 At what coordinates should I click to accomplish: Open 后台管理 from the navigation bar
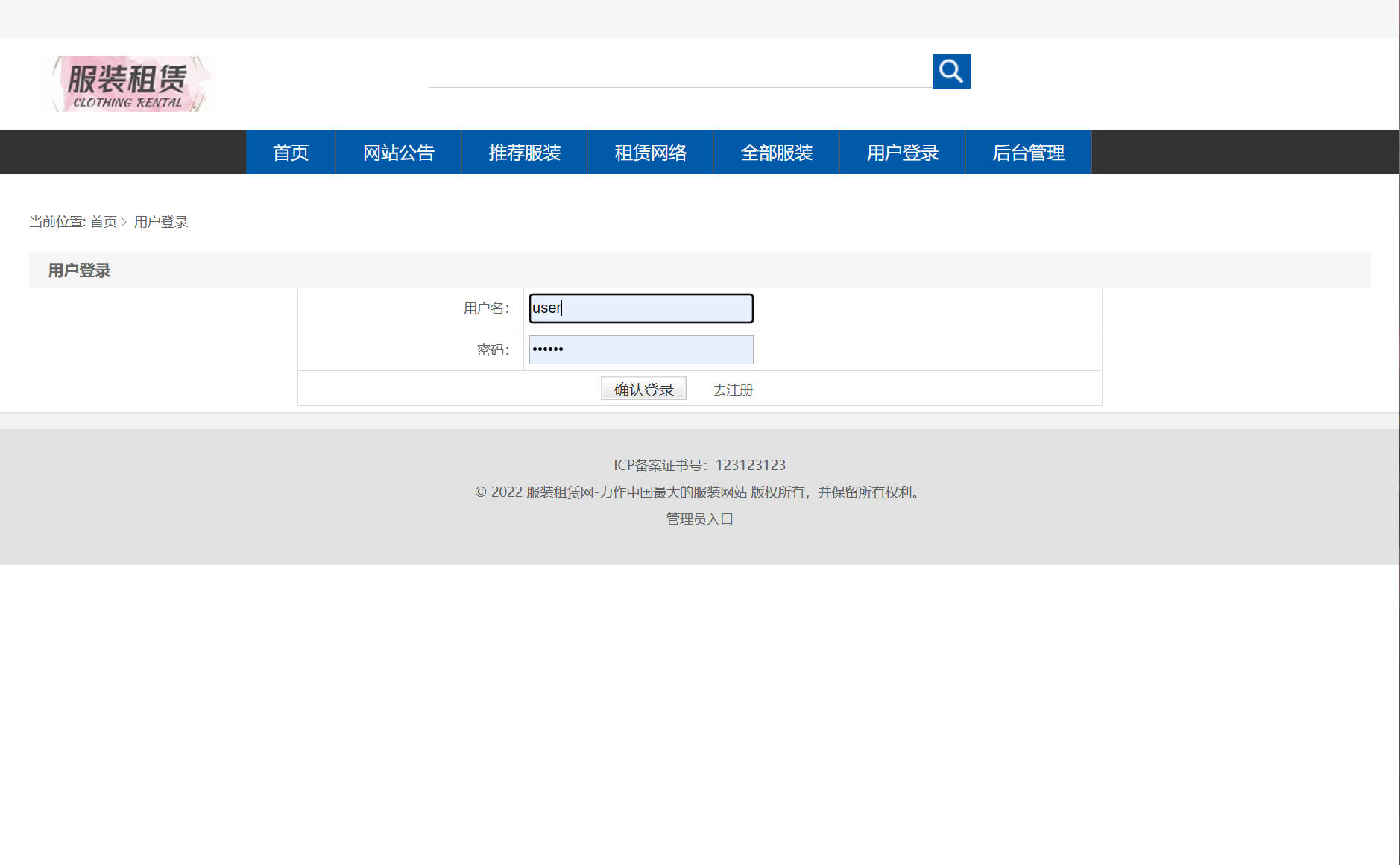click(x=1029, y=152)
